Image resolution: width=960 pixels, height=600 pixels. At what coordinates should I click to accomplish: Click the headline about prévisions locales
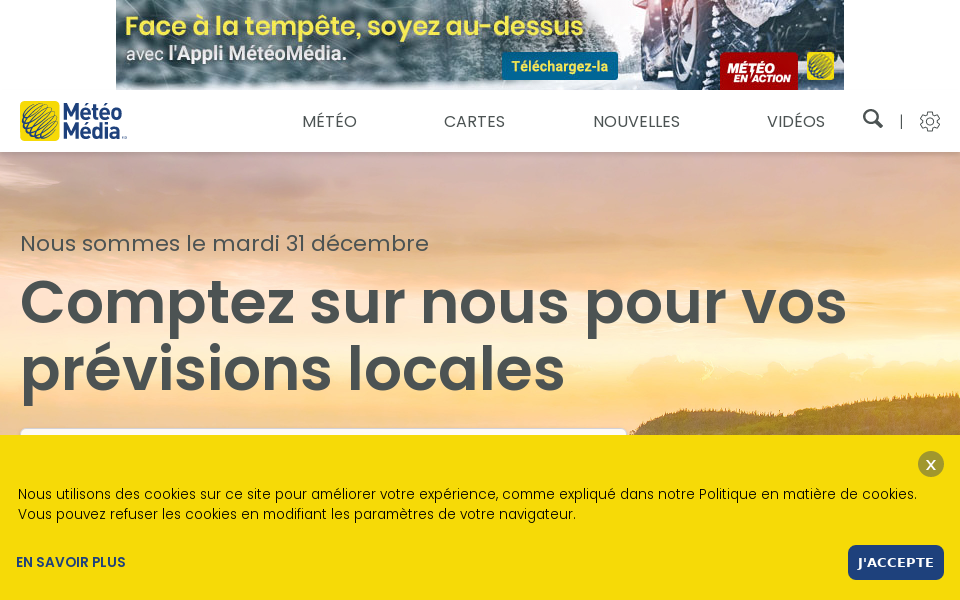433,336
